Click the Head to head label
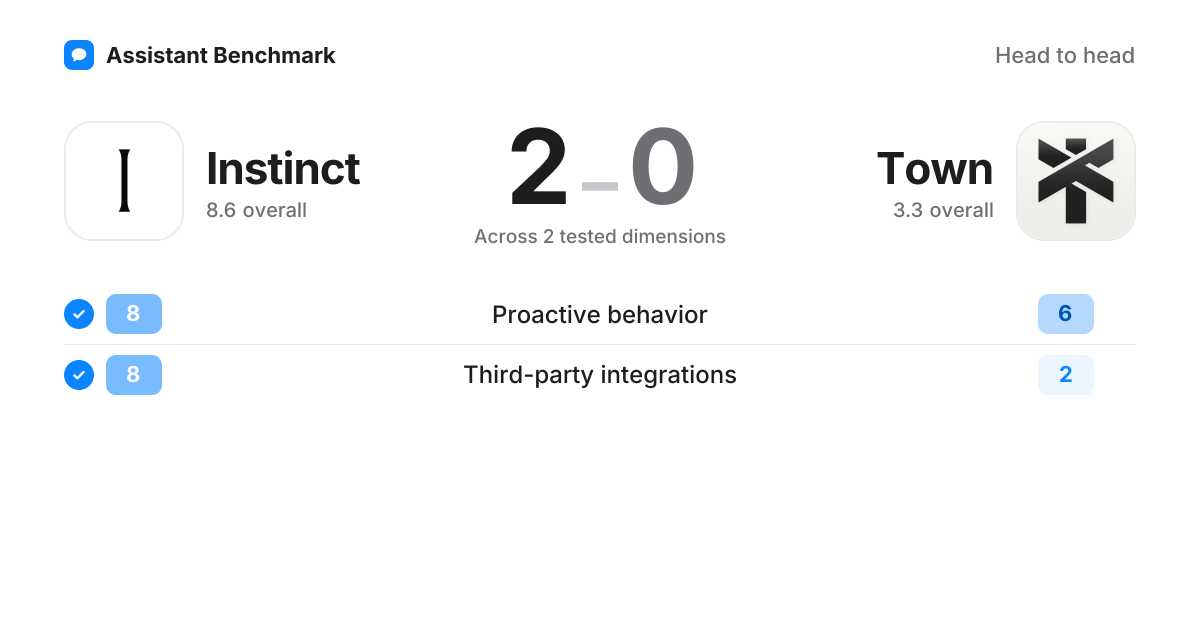Screen dimensions: 1200x630 (x=1065, y=55)
